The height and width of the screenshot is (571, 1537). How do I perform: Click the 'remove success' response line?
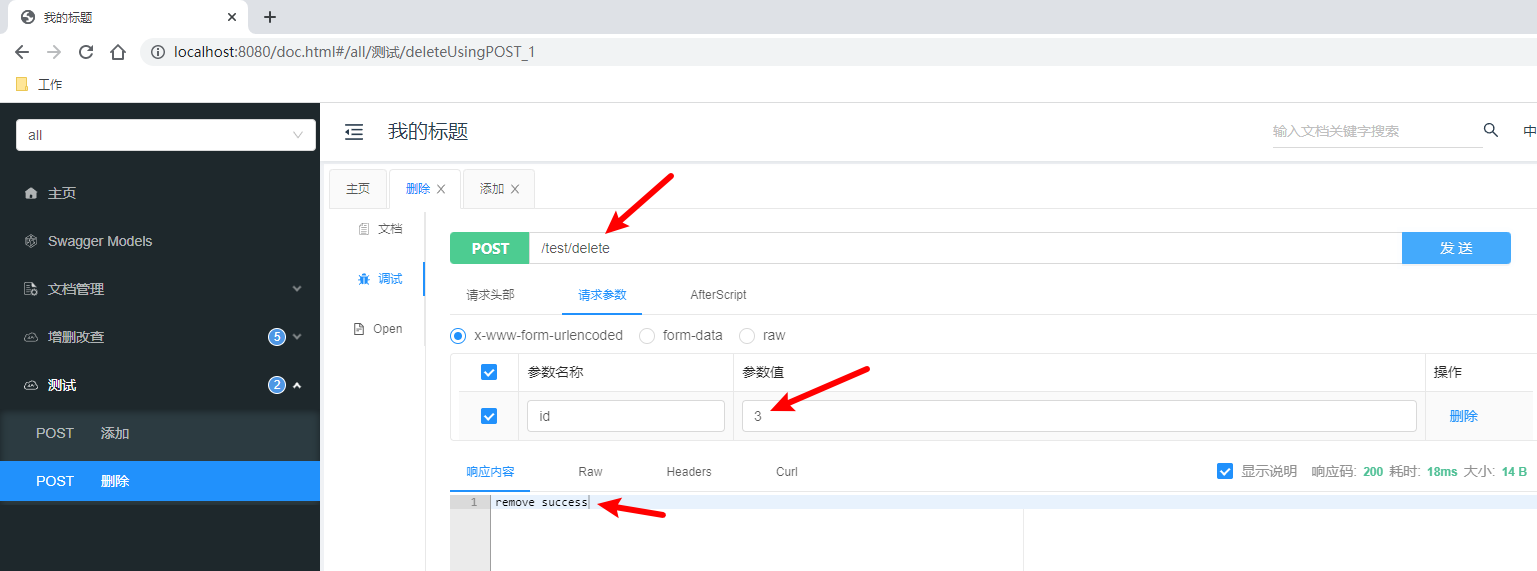tap(541, 502)
